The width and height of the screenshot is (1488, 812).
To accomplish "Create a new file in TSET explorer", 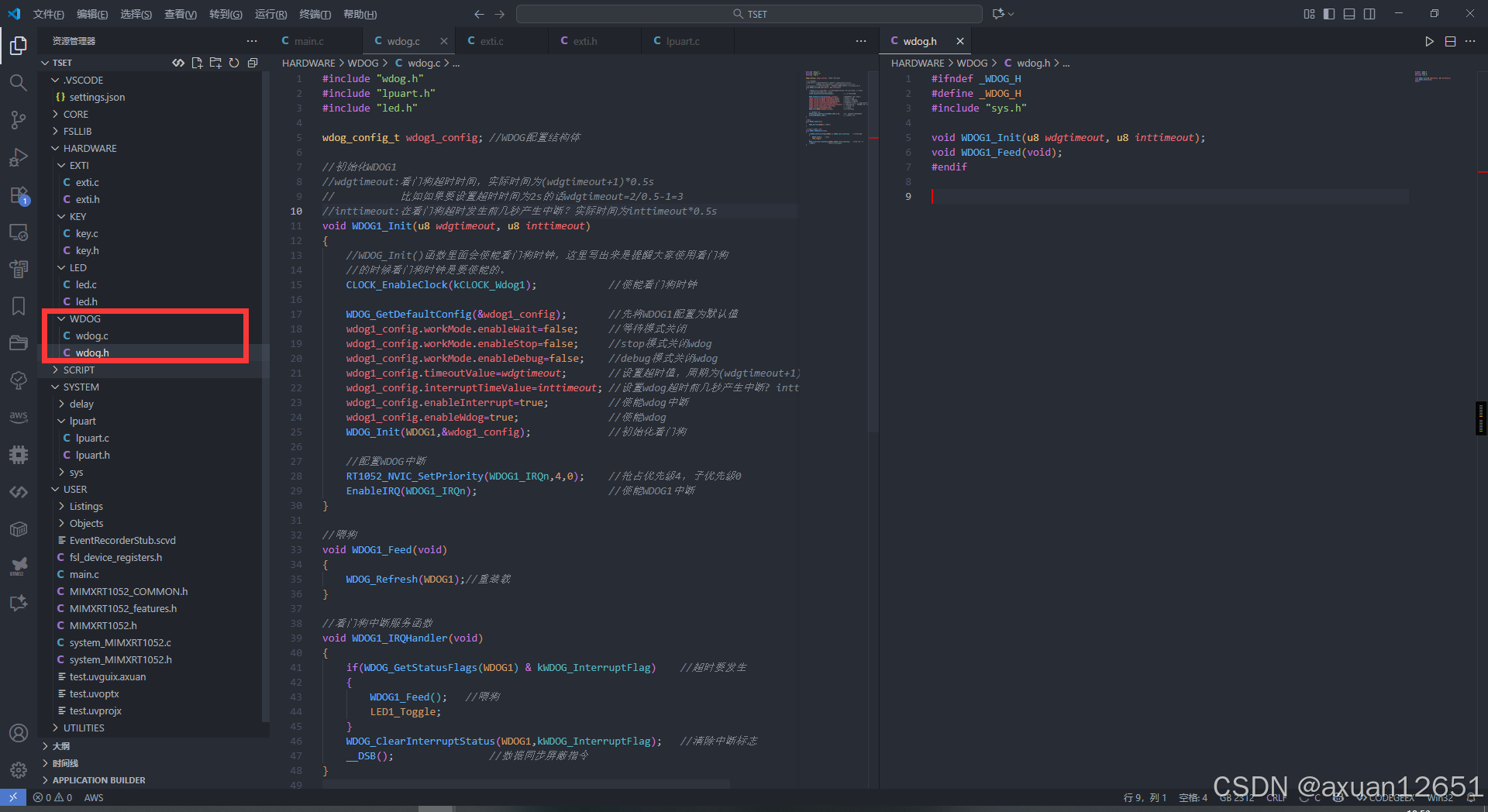I will (x=197, y=63).
